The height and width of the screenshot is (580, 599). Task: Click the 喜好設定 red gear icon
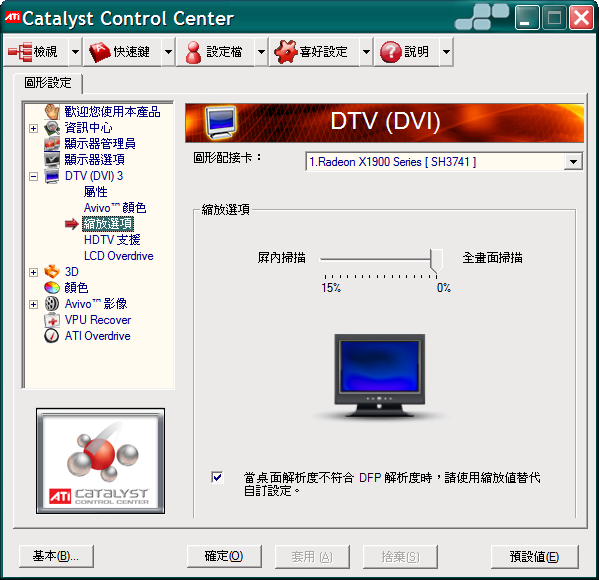point(285,52)
